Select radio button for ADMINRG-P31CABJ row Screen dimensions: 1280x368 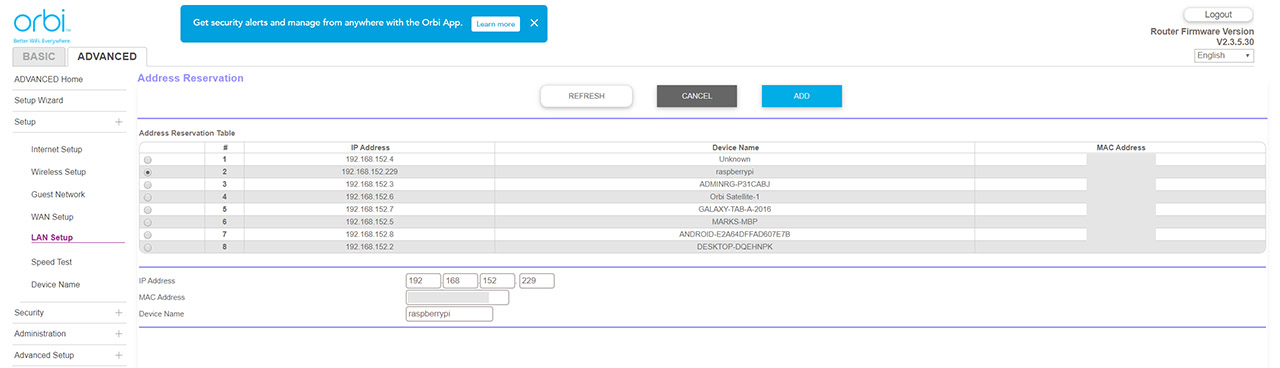click(x=149, y=185)
